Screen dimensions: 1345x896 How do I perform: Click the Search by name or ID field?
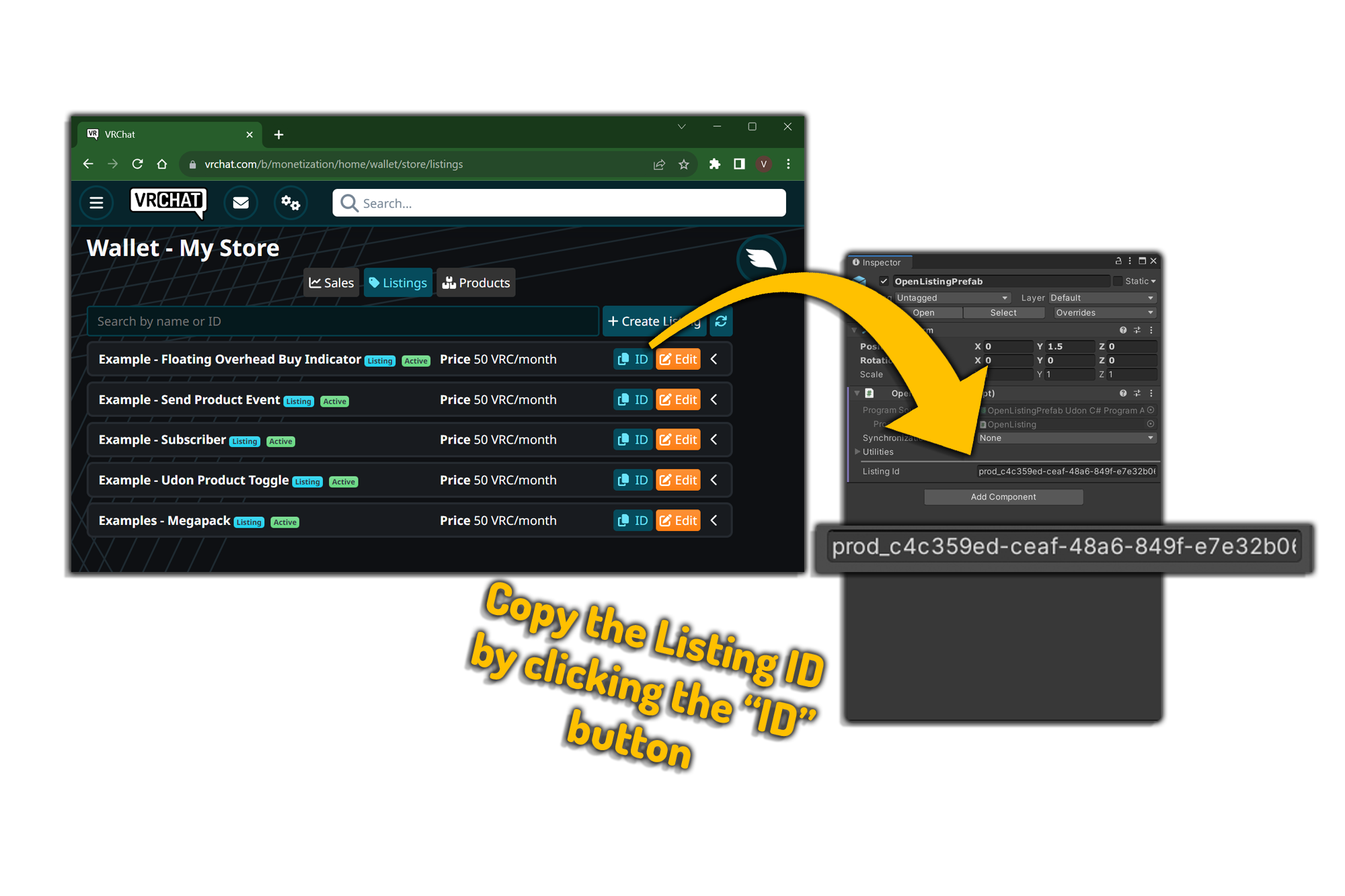tap(343, 321)
